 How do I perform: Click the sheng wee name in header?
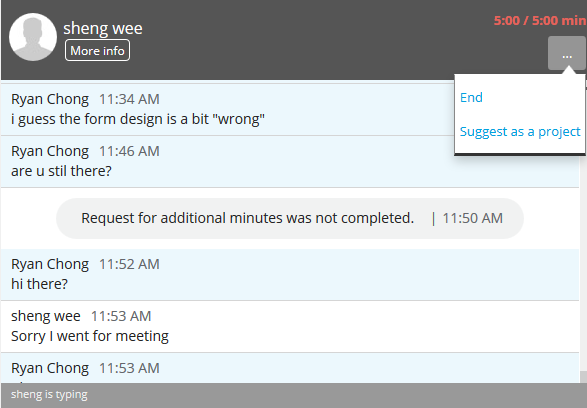click(x=103, y=28)
